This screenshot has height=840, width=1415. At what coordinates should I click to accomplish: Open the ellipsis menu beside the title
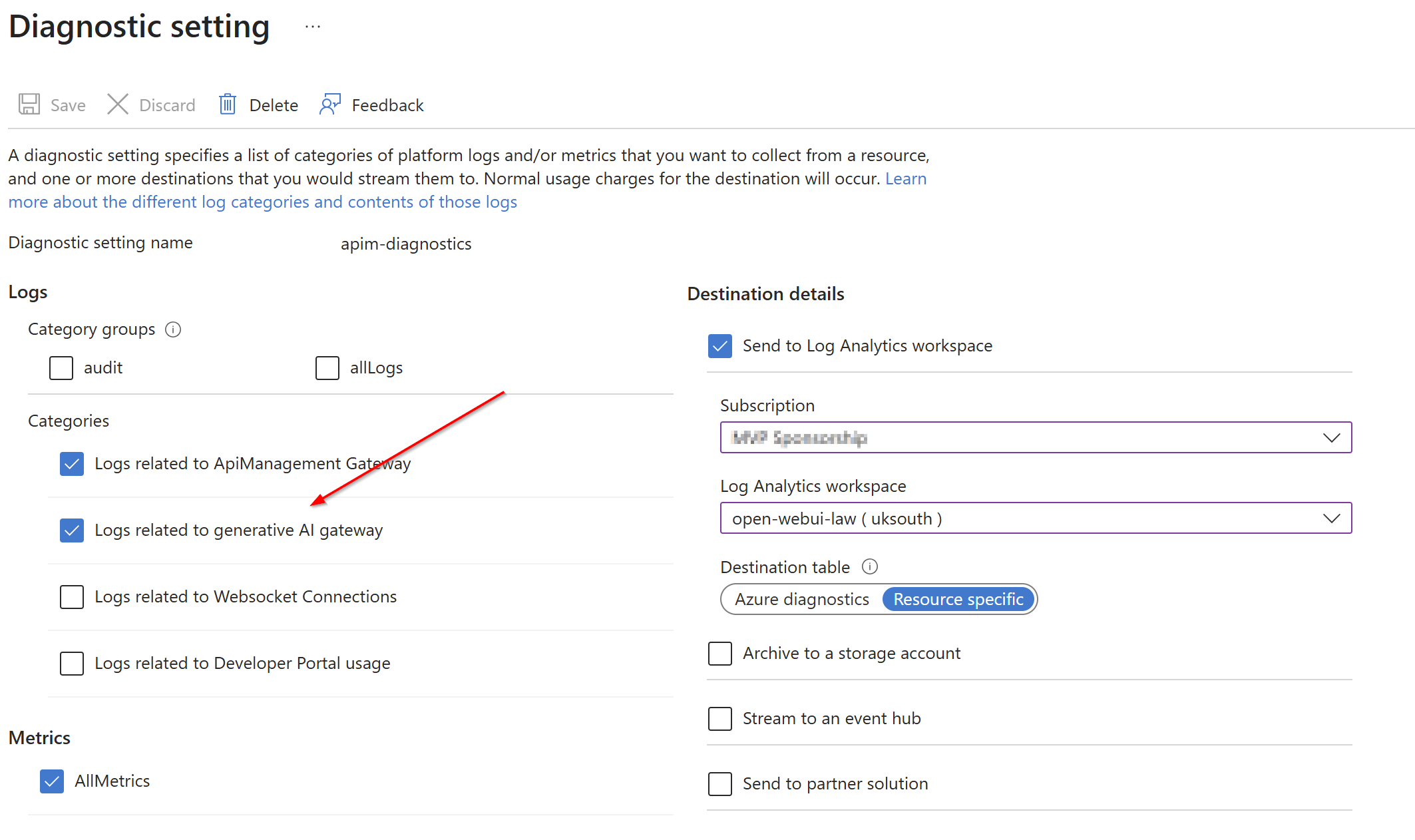coord(313,27)
